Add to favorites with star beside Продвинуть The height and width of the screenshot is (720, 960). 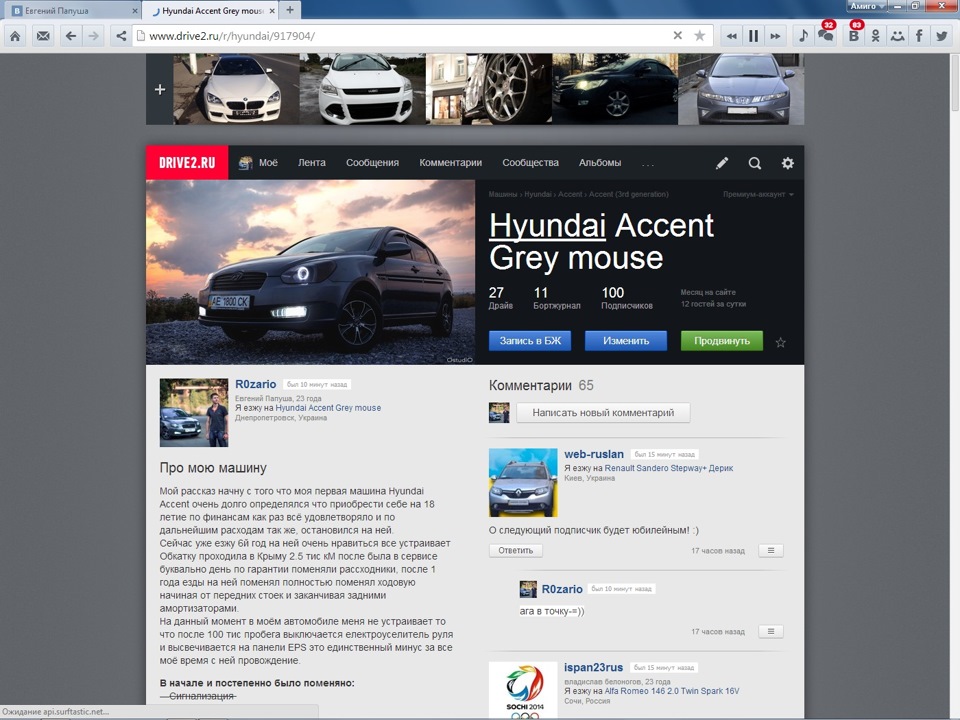[x=781, y=342]
